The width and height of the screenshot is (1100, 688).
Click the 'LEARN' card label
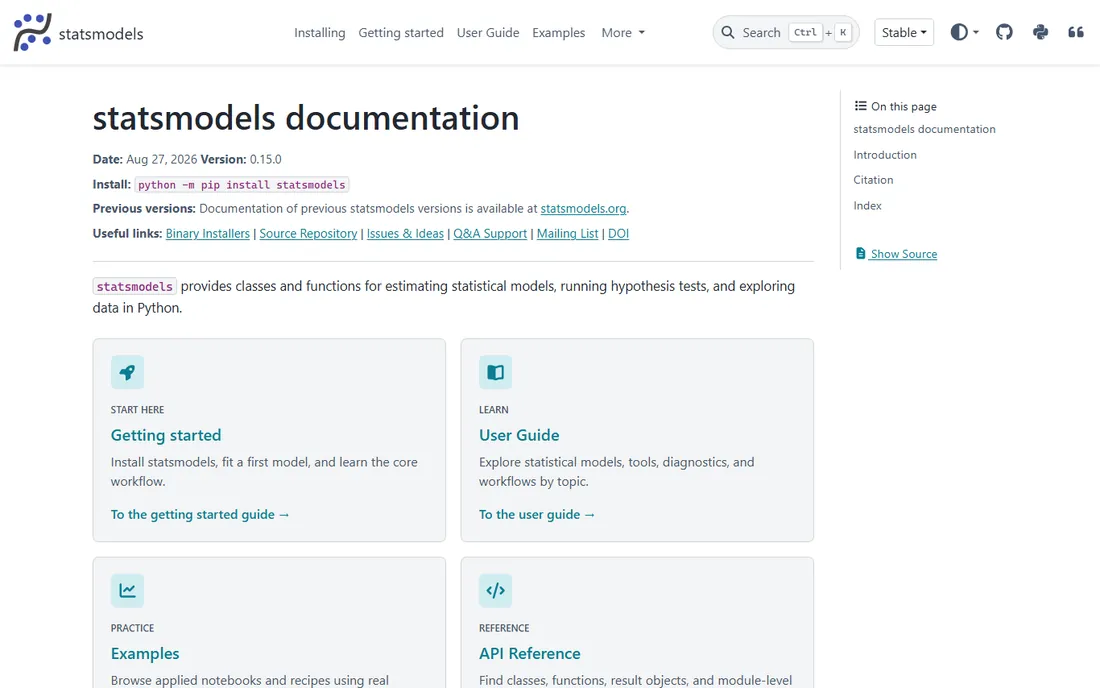pyautogui.click(x=494, y=410)
